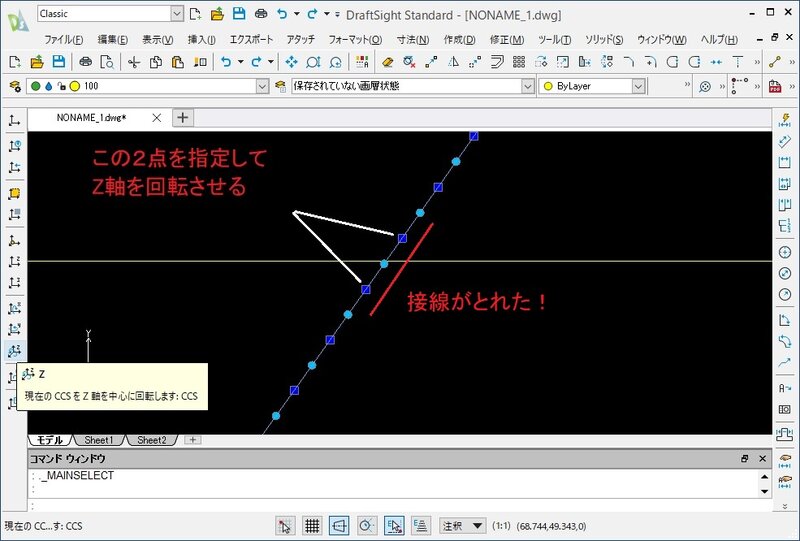Close the command window panel
Viewport: 800px width, 541px height.
click(x=762, y=459)
